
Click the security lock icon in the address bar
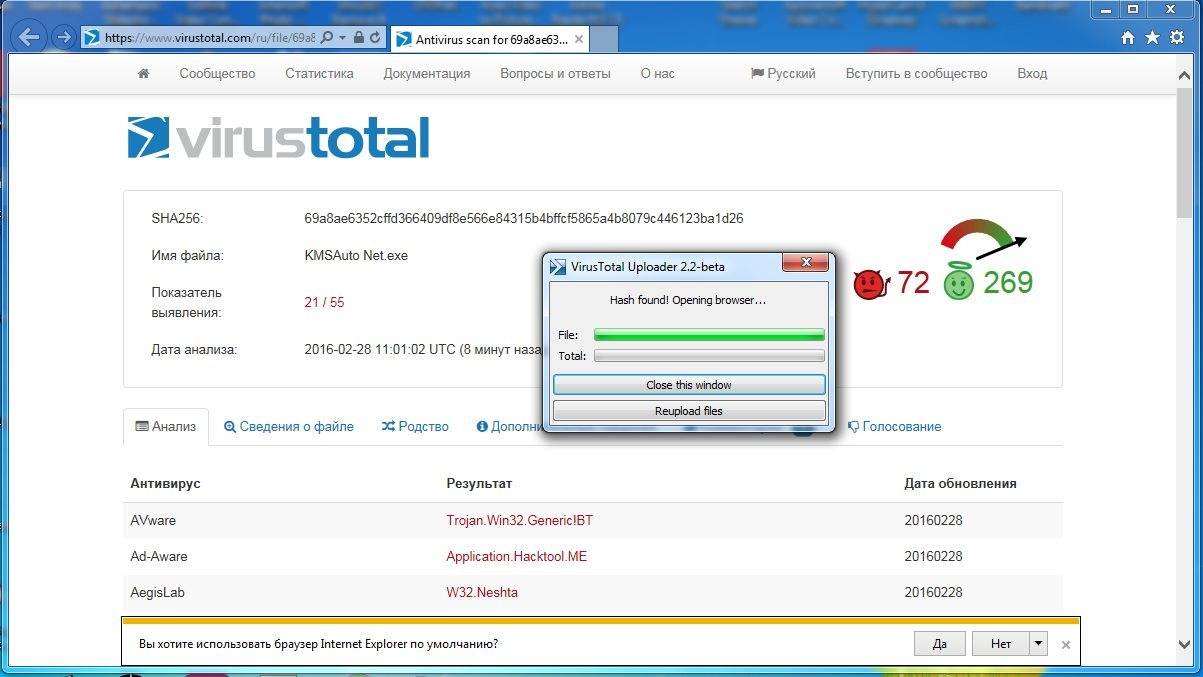point(360,38)
